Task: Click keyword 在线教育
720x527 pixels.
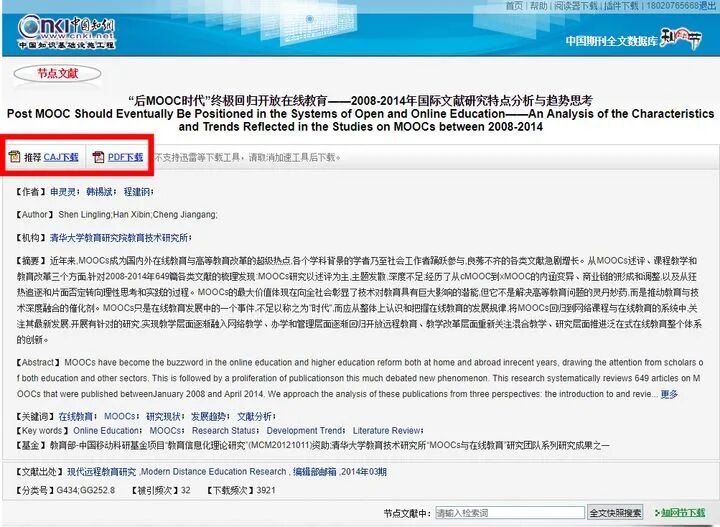Action: point(76,416)
